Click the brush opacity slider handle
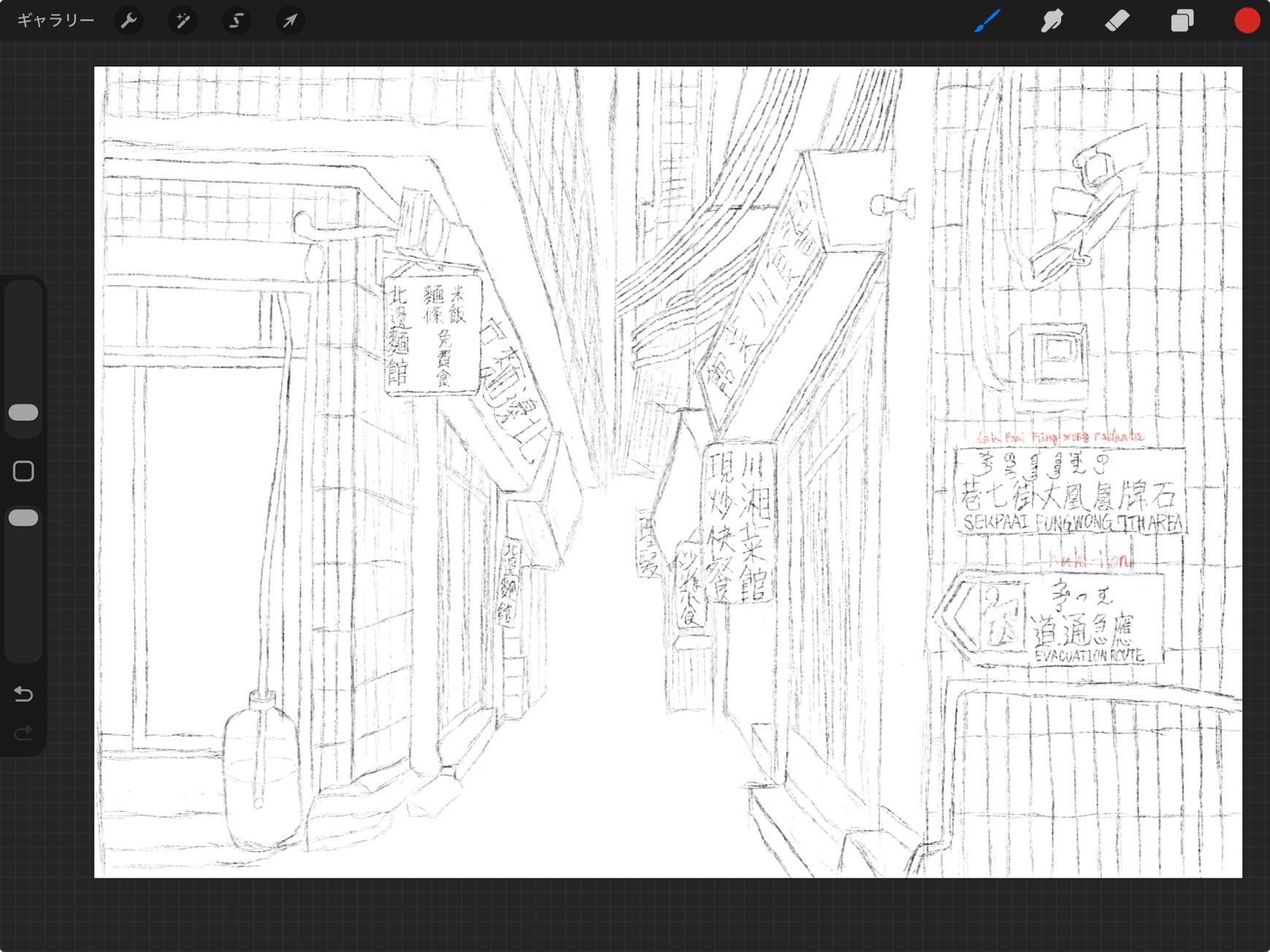The height and width of the screenshot is (952, 1270). pos(23,518)
